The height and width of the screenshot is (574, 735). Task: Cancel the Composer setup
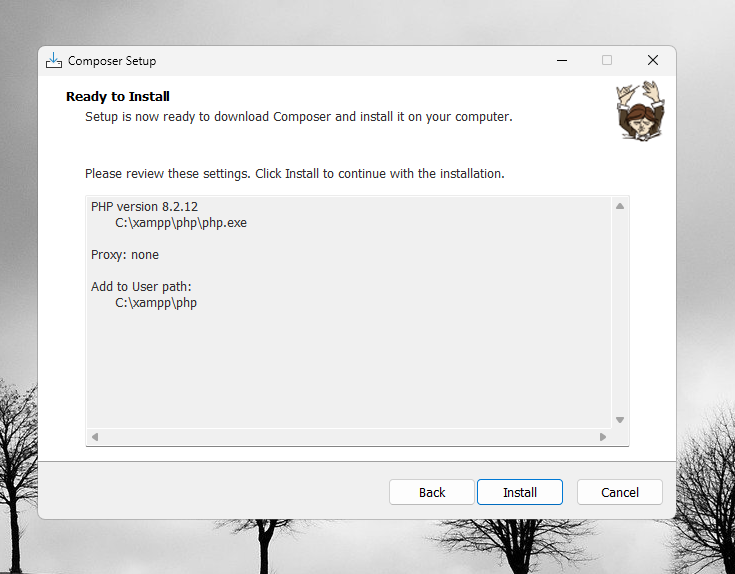[x=620, y=492]
